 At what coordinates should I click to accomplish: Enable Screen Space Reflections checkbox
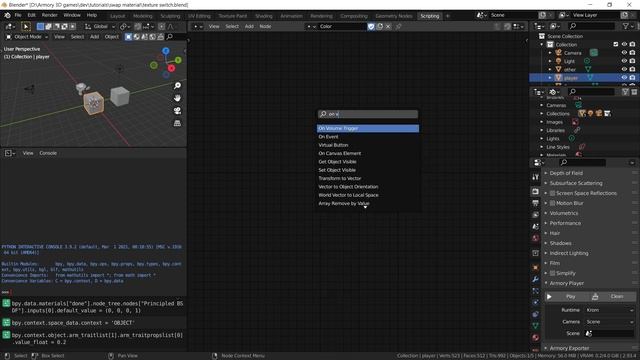click(x=552, y=193)
